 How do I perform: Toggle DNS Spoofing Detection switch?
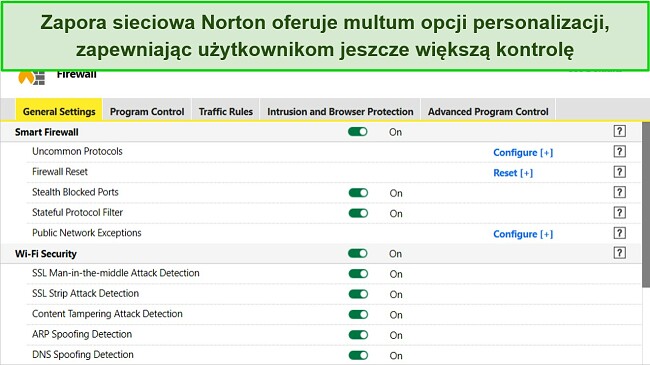tap(358, 355)
